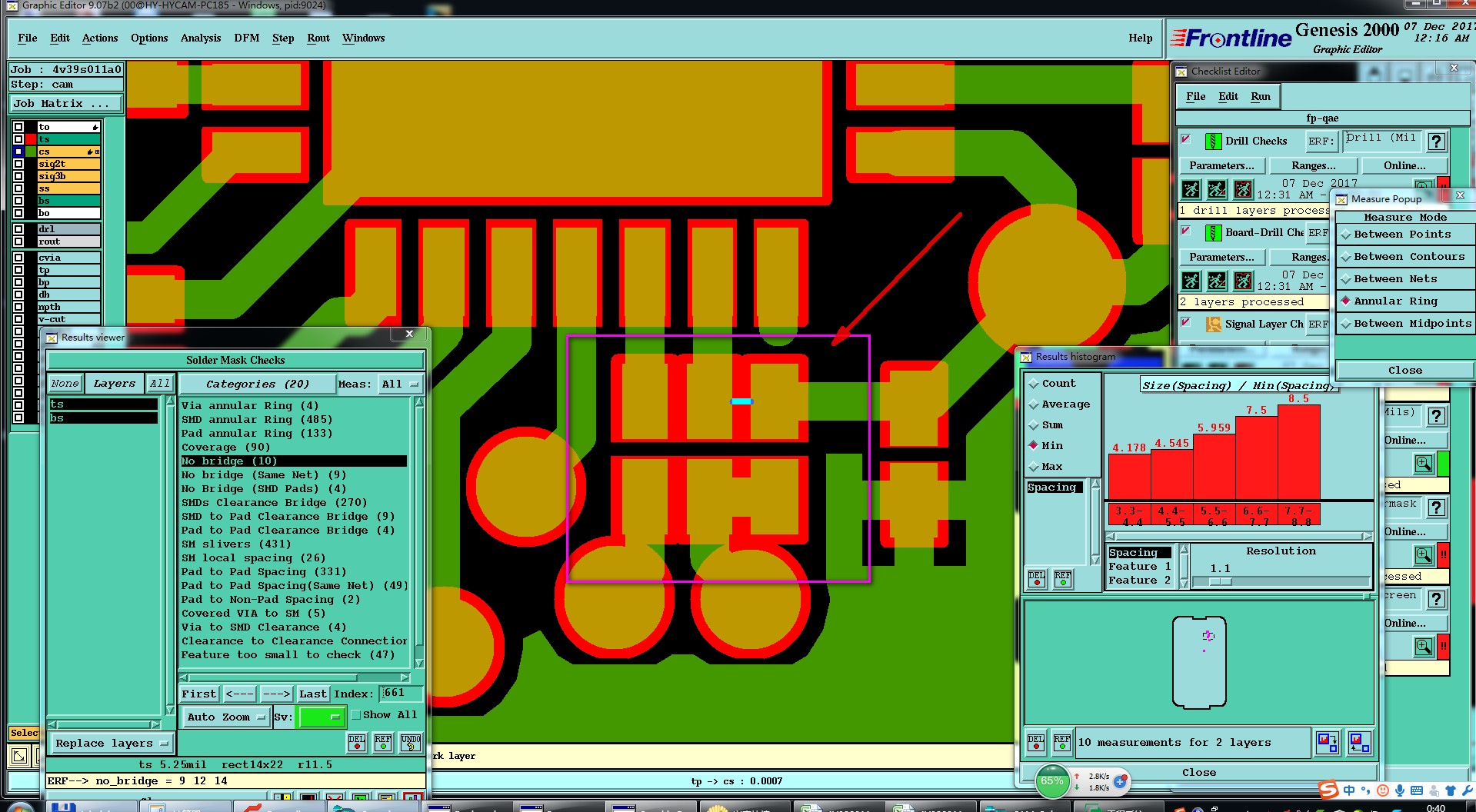Click Index input field showing 661
Viewport: 1476px width, 812px height.
402,694
